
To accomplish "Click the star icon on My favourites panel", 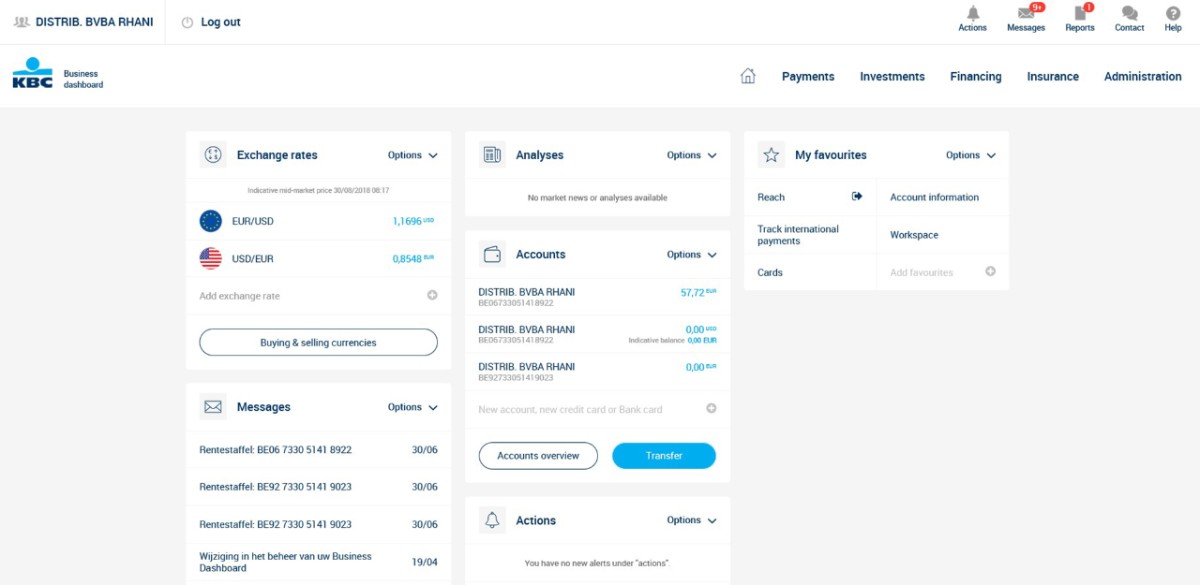I will 770,154.
